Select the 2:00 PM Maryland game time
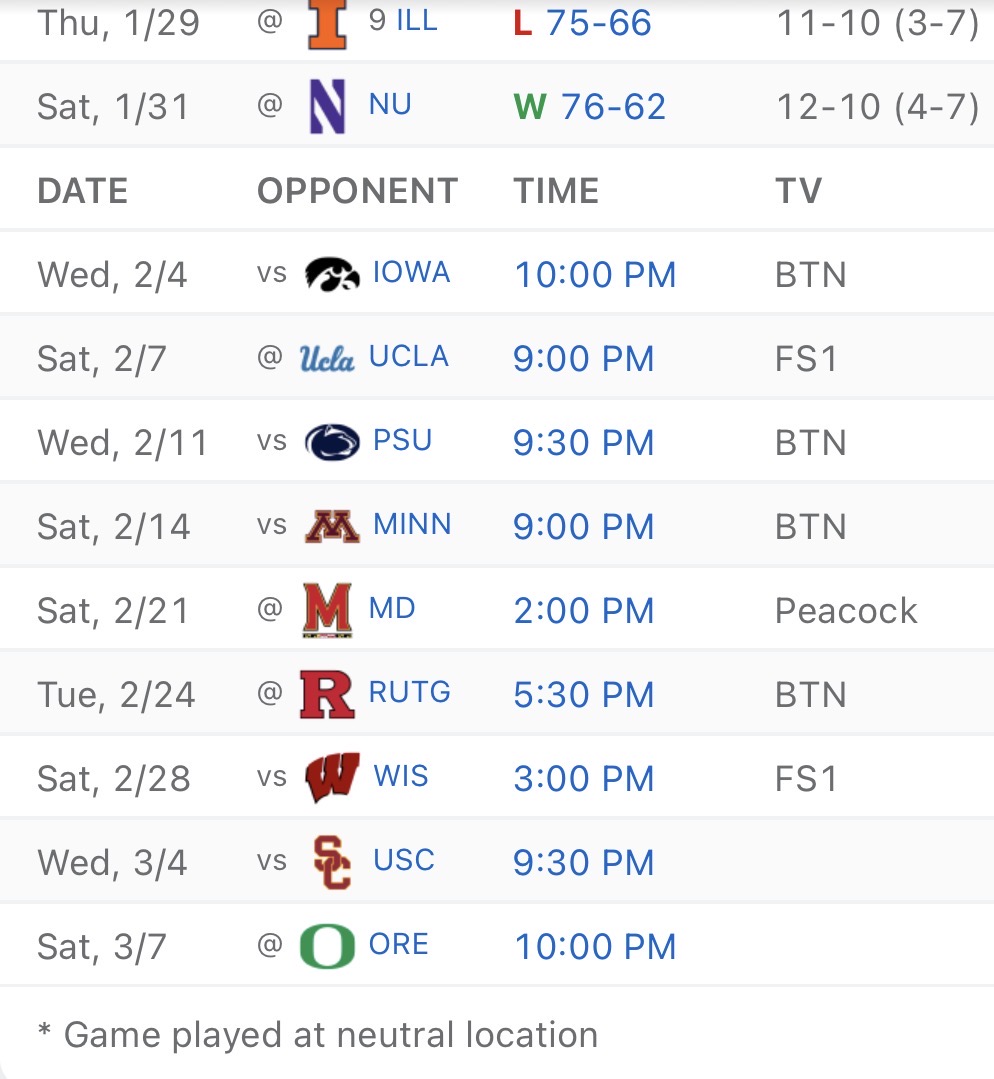 tap(584, 611)
